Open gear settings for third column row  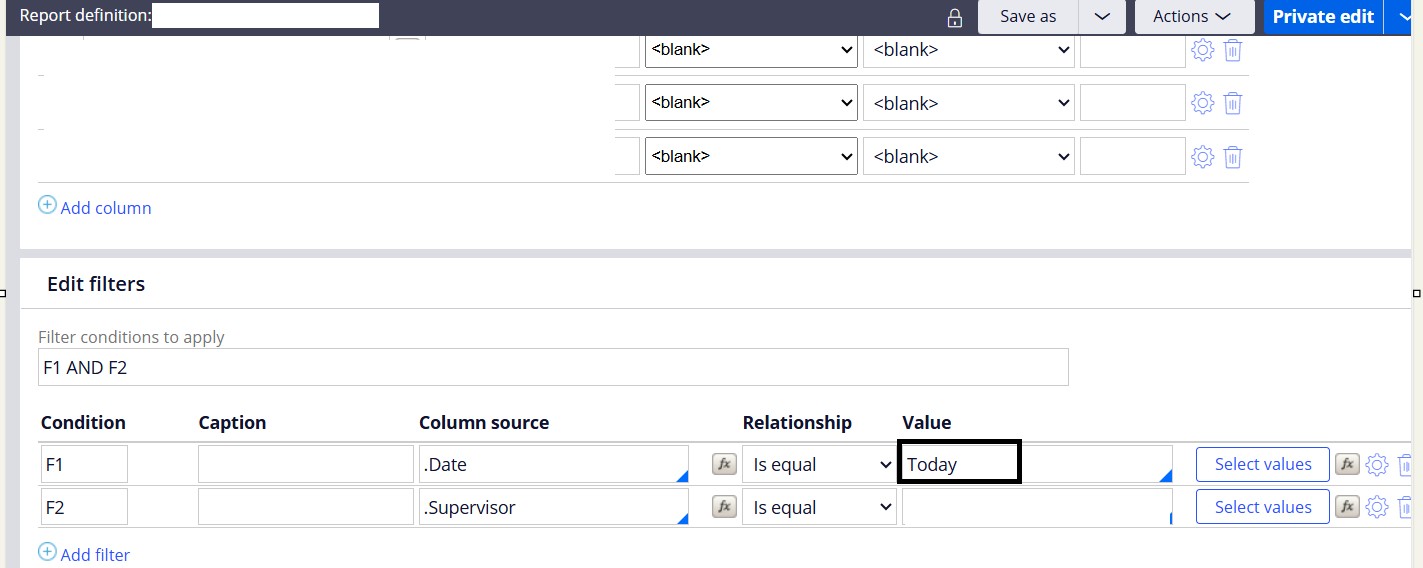click(1202, 157)
